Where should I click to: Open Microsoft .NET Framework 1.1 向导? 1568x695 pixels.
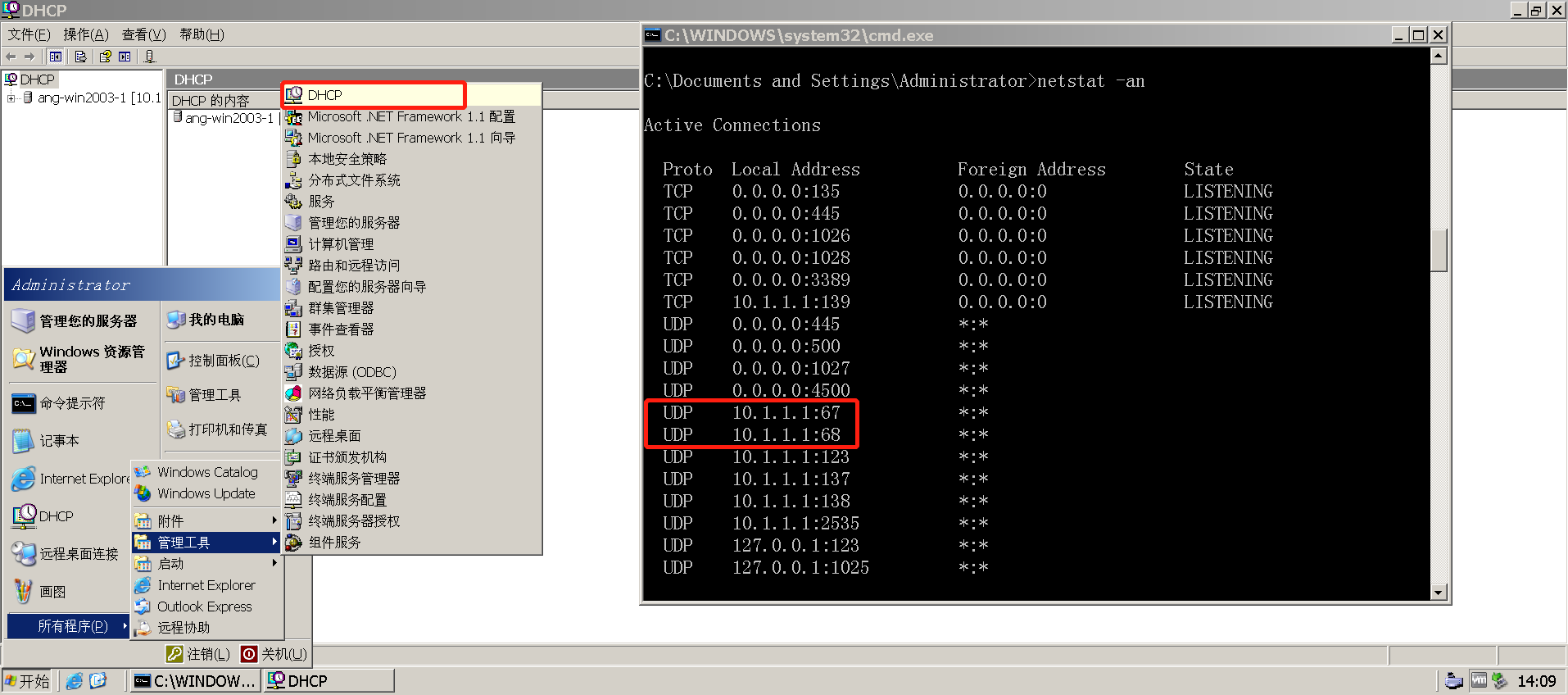pyautogui.click(x=412, y=138)
